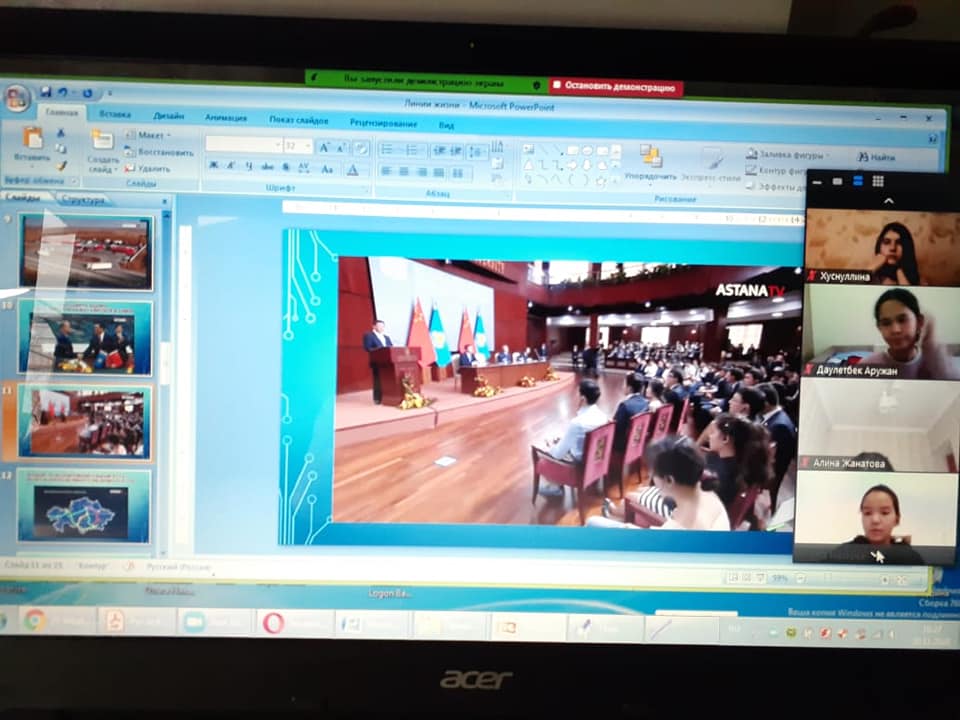Toggle strikethrough abc formatting
960x720 pixels.
267,167
